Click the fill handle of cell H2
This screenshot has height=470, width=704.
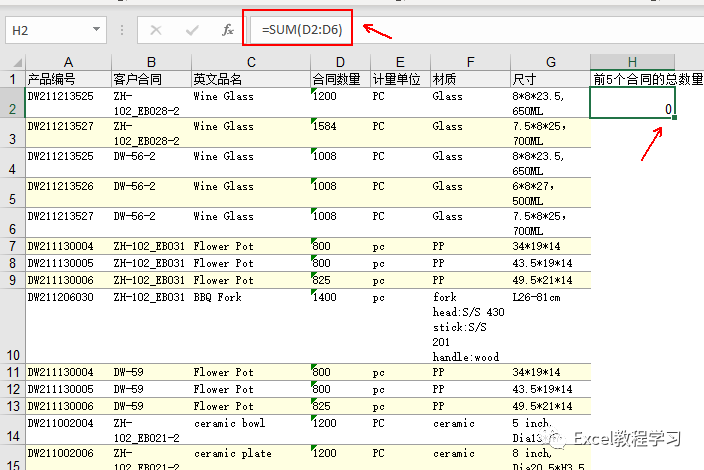pyautogui.click(x=674, y=118)
